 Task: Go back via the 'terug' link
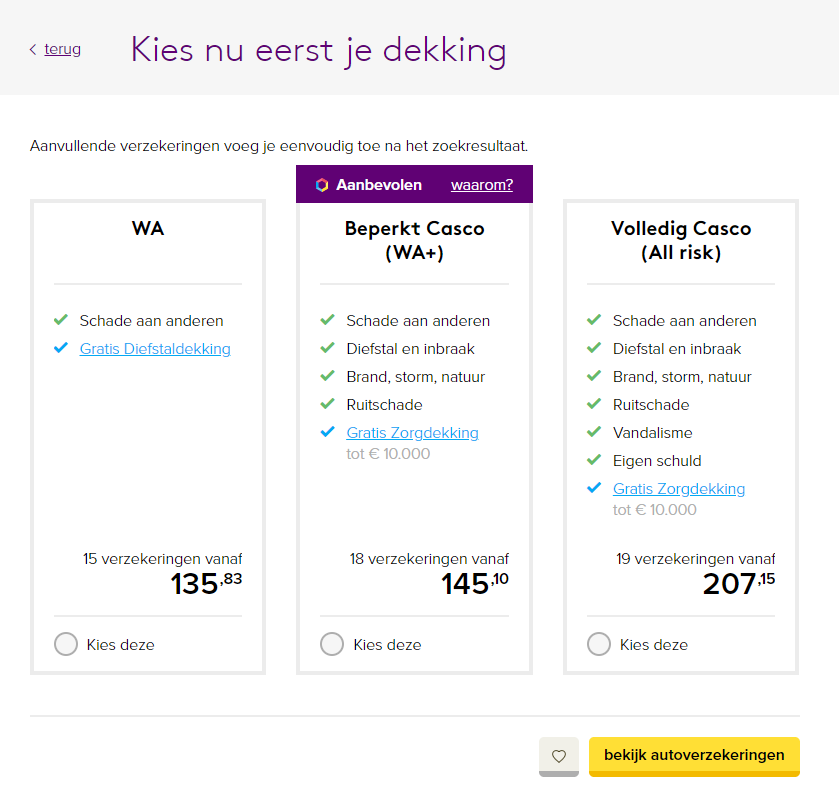(63, 49)
